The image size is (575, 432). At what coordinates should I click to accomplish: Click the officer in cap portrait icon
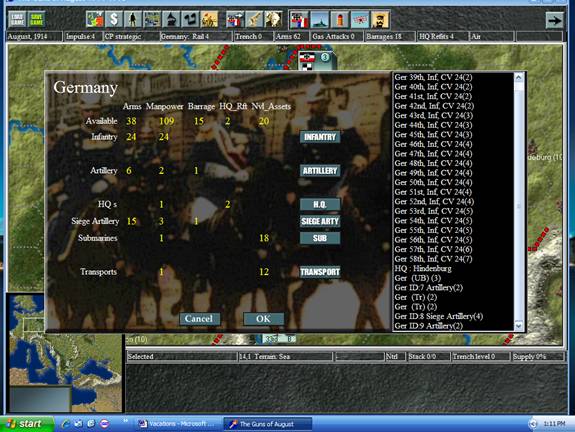(380, 19)
